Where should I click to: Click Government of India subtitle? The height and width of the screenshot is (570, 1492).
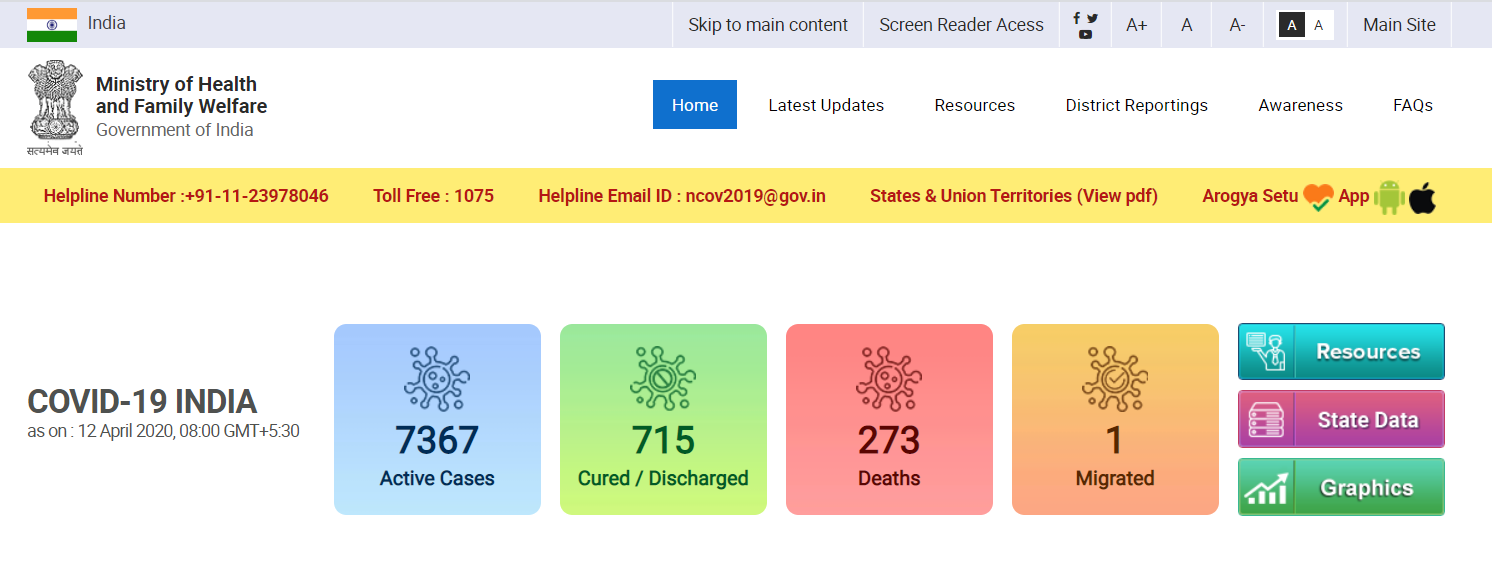(x=175, y=130)
